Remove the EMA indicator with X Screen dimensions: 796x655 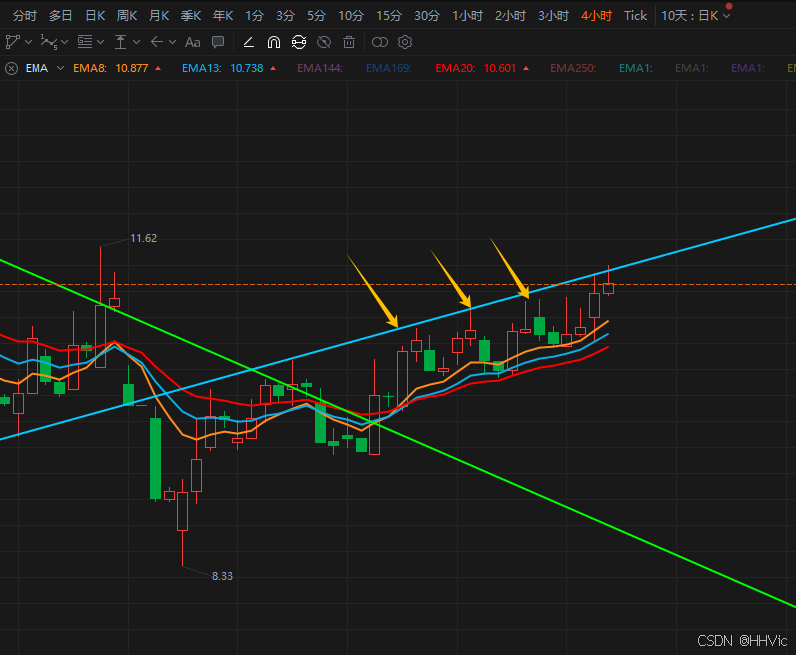tap(12, 68)
